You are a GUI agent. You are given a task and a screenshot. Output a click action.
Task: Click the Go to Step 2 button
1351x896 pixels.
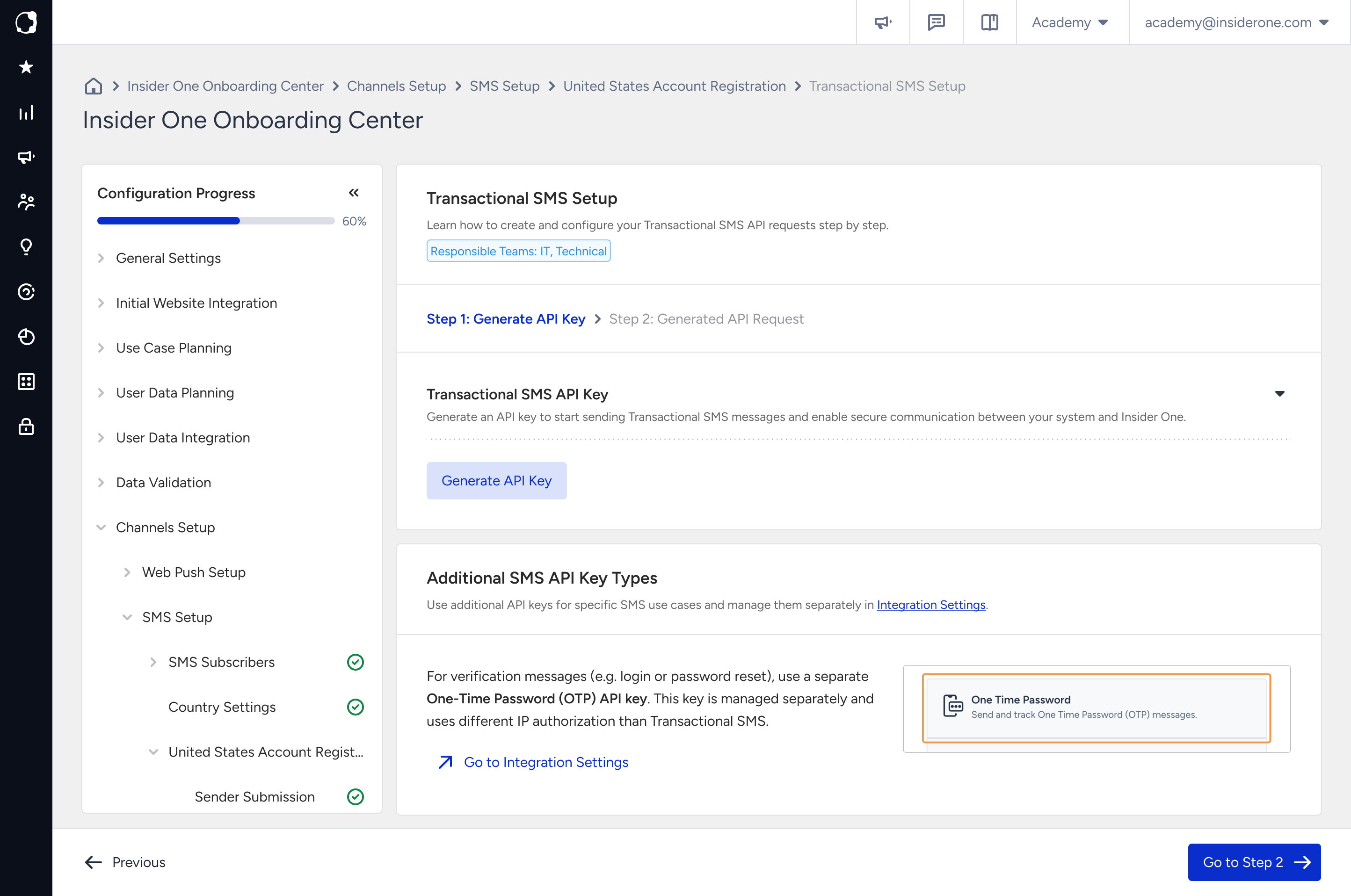tap(1254, 862)
